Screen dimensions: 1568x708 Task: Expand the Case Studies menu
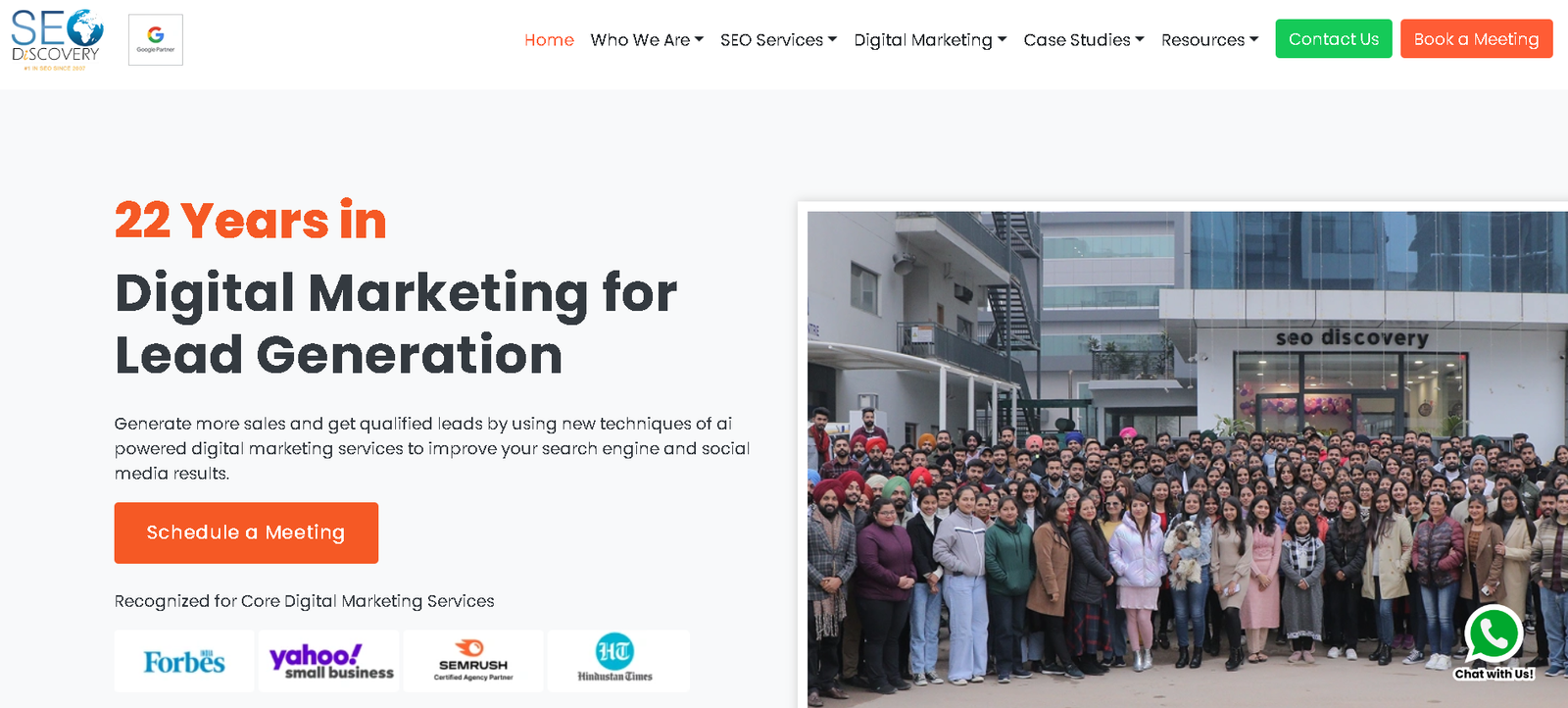point(1084,40)
